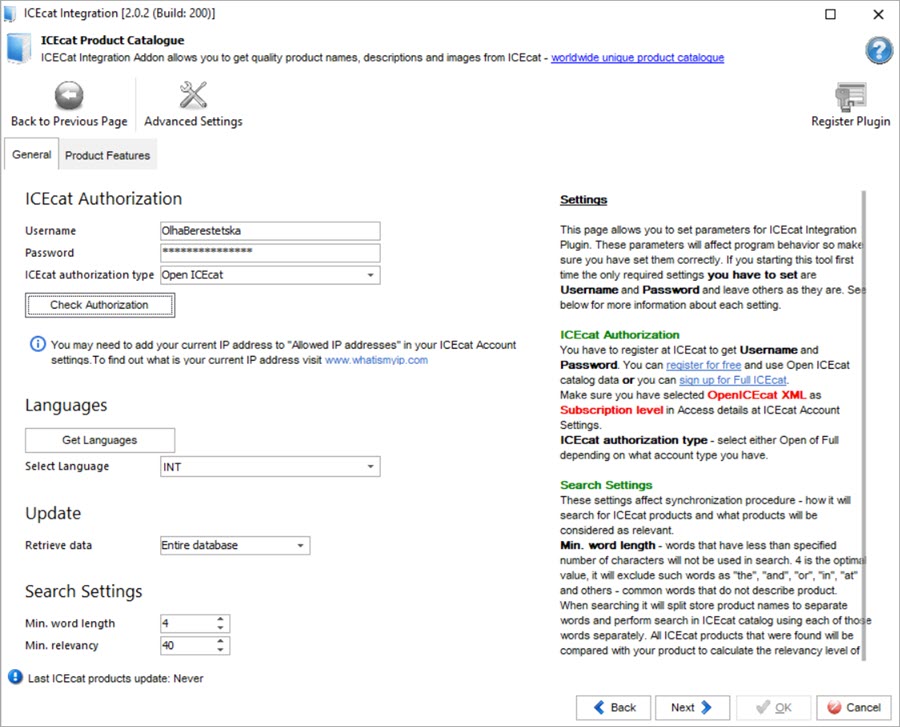
Task: Click the OK button
Action: (774, 707)
